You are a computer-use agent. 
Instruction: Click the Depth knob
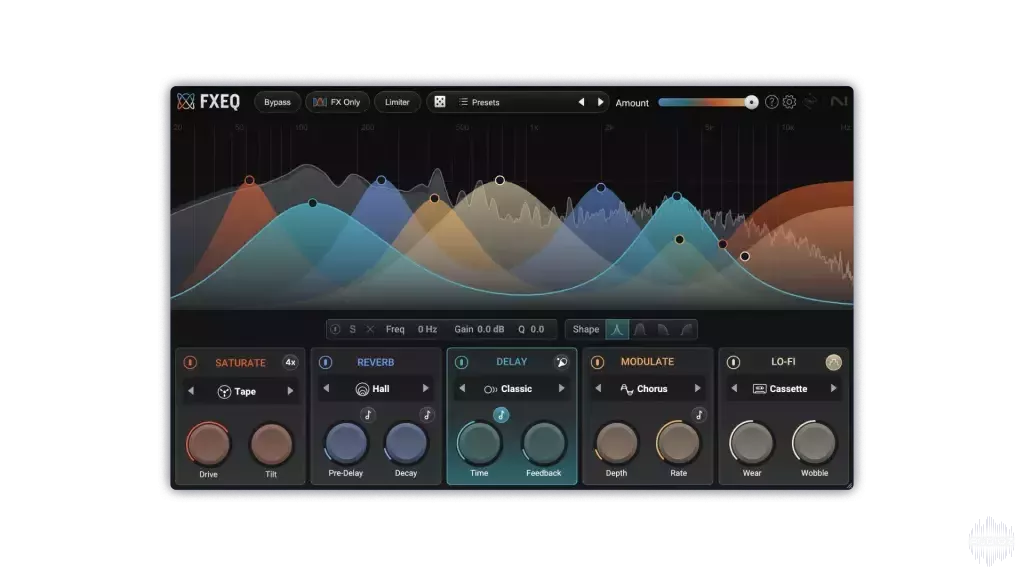pos(616,443)
